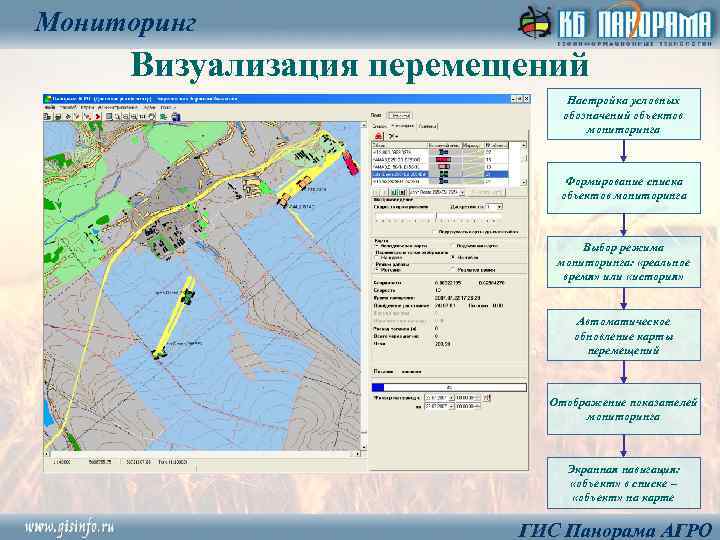Click the Panorama application icon in the title bar
Viewport: 720px width, 540px height.
[x=48, y=99]
